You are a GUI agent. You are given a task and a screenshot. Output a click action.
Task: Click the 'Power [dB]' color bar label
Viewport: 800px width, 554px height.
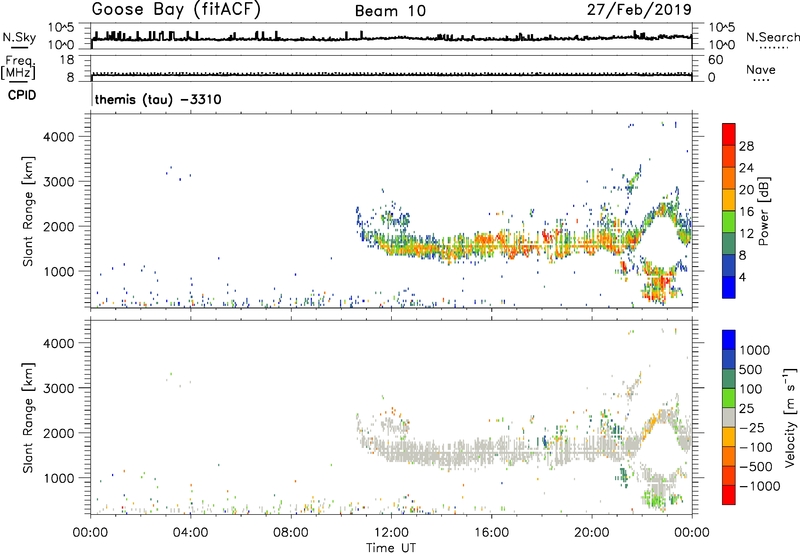point(763,211)
